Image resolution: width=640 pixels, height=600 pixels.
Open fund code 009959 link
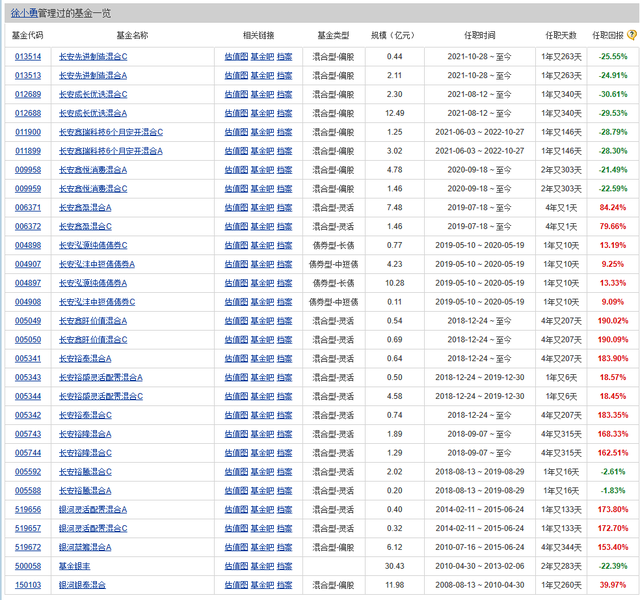pyautogui.click(x=28, y=189)
